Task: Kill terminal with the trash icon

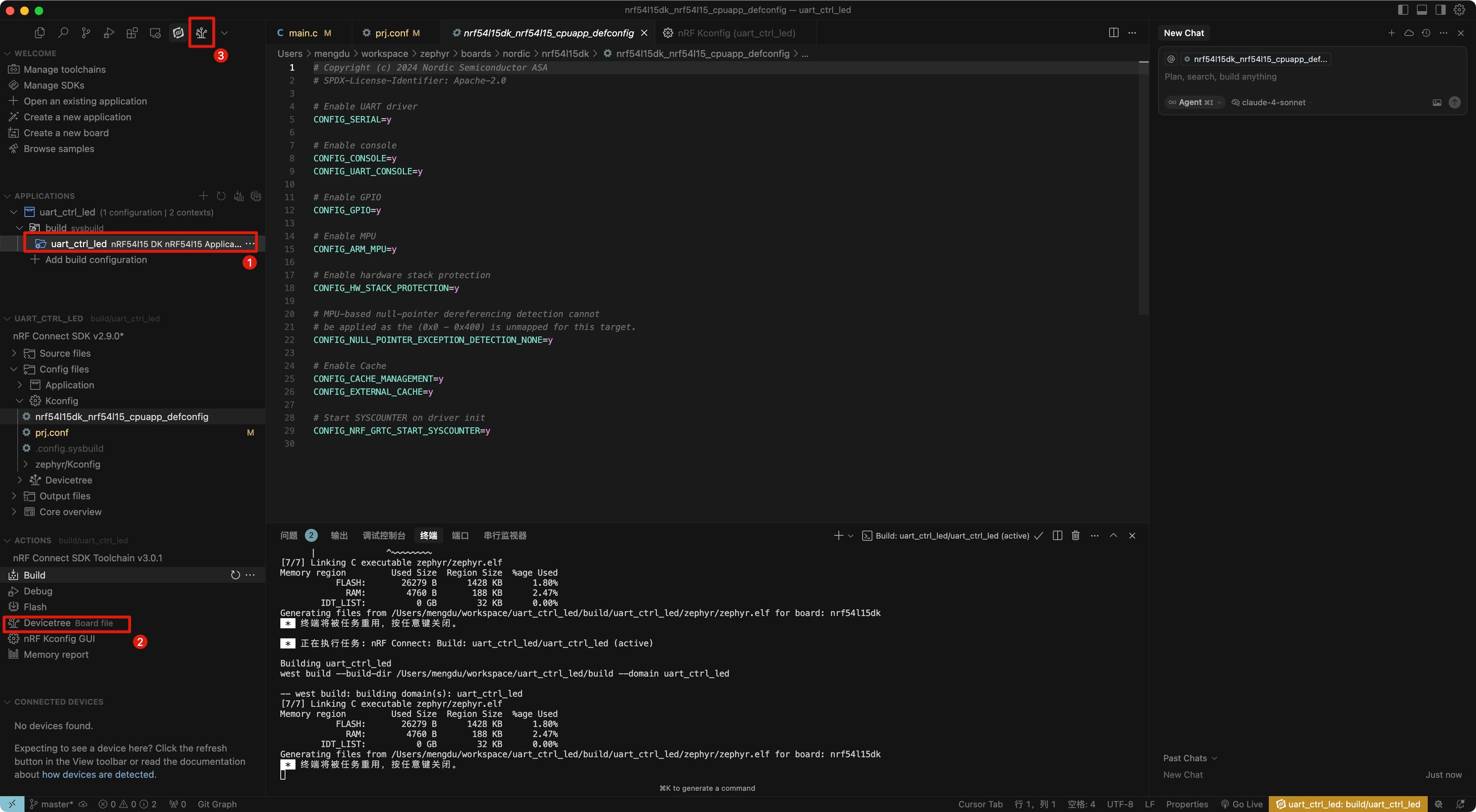Action: (1076, 535)
